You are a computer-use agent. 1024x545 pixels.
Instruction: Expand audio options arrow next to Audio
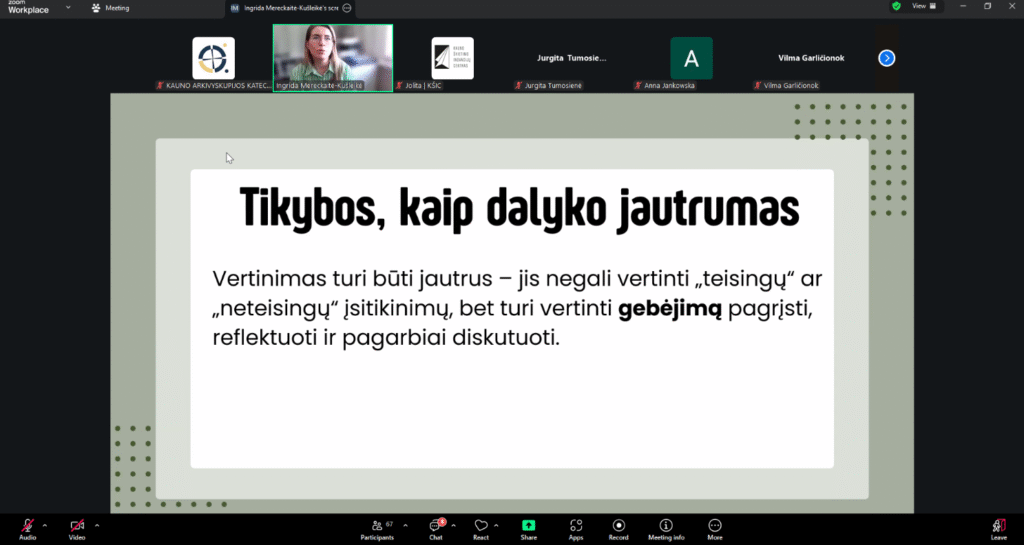(x=45, y=524)
